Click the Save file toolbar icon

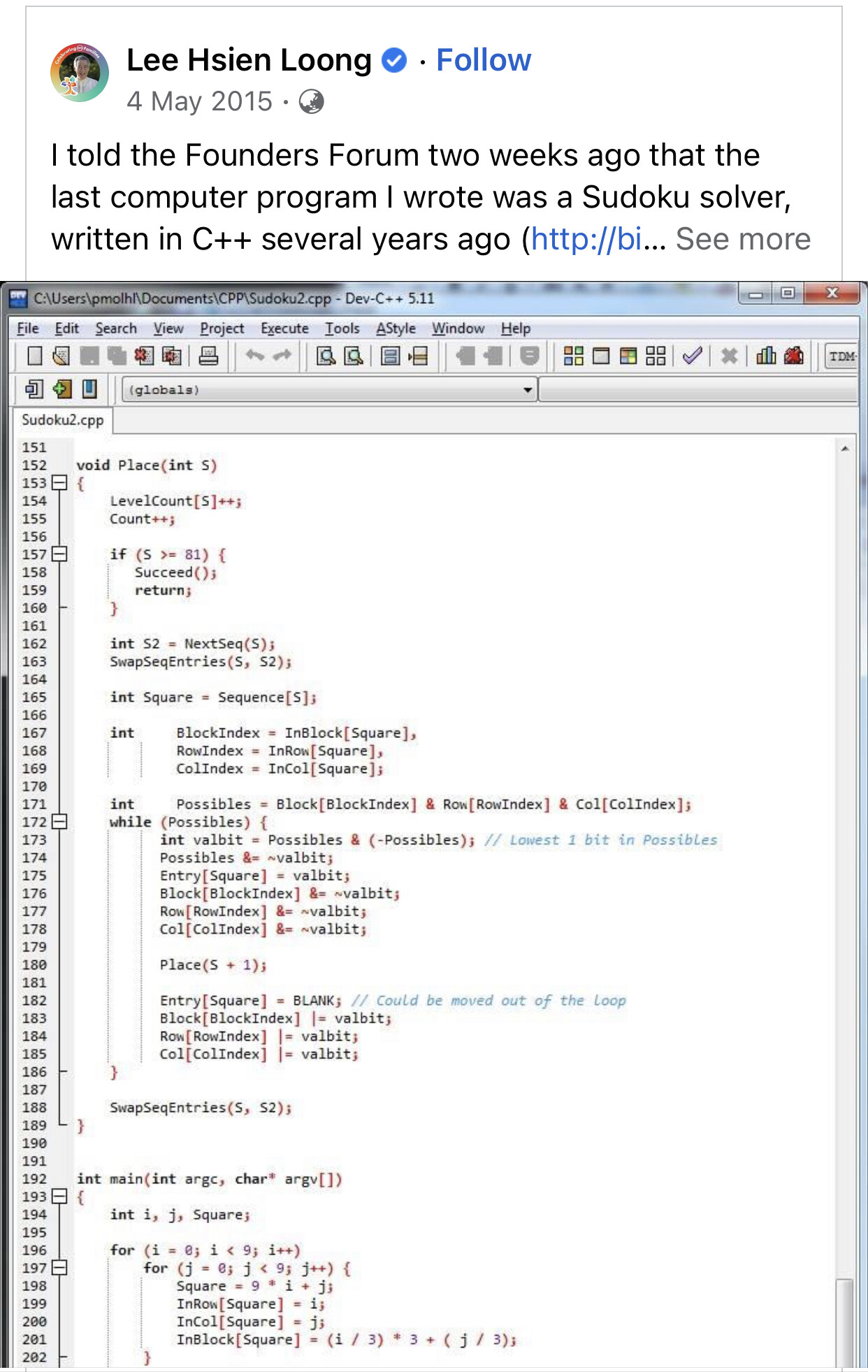pos(89,356)
